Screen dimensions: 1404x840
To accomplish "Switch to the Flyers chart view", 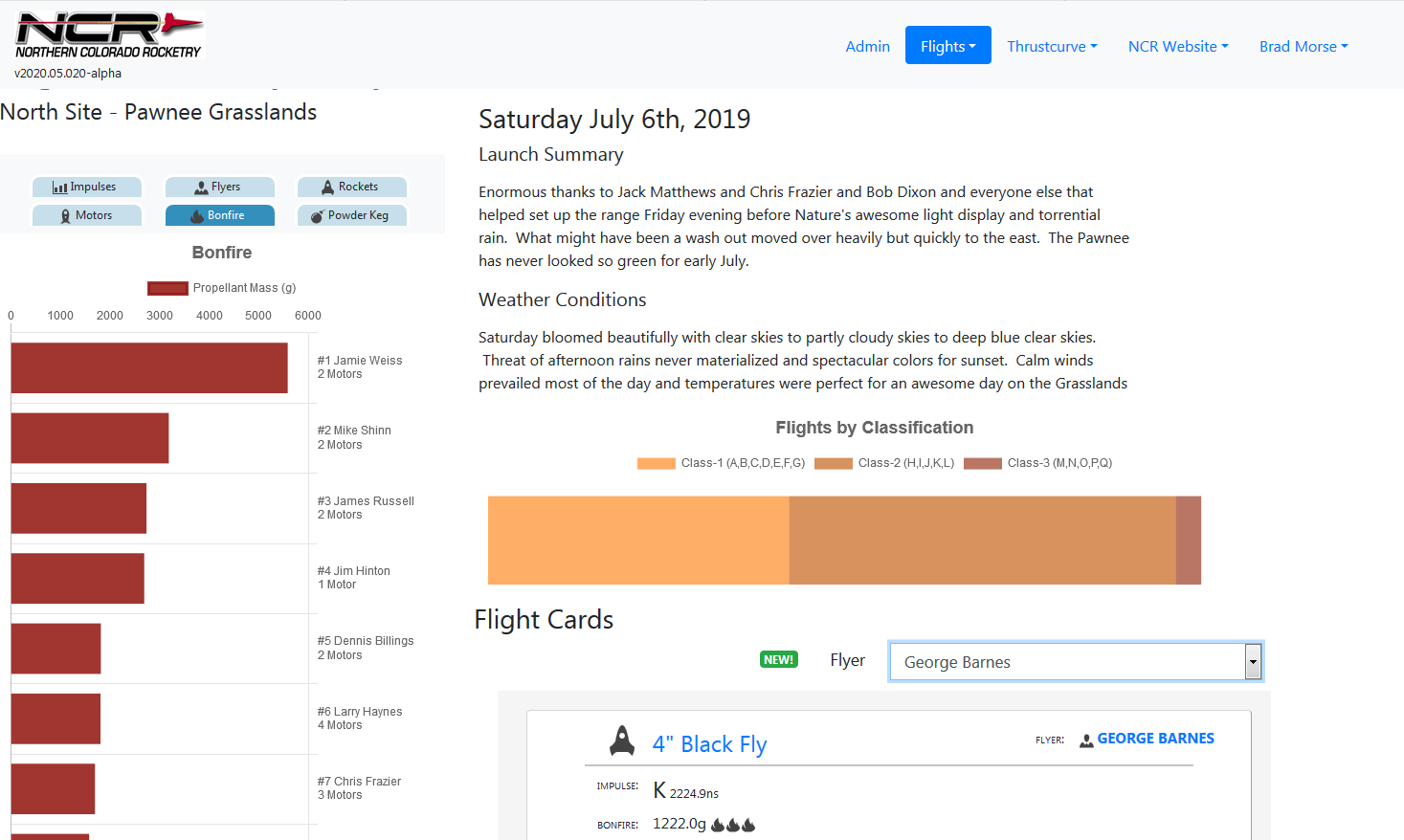I will pos(219,188).
